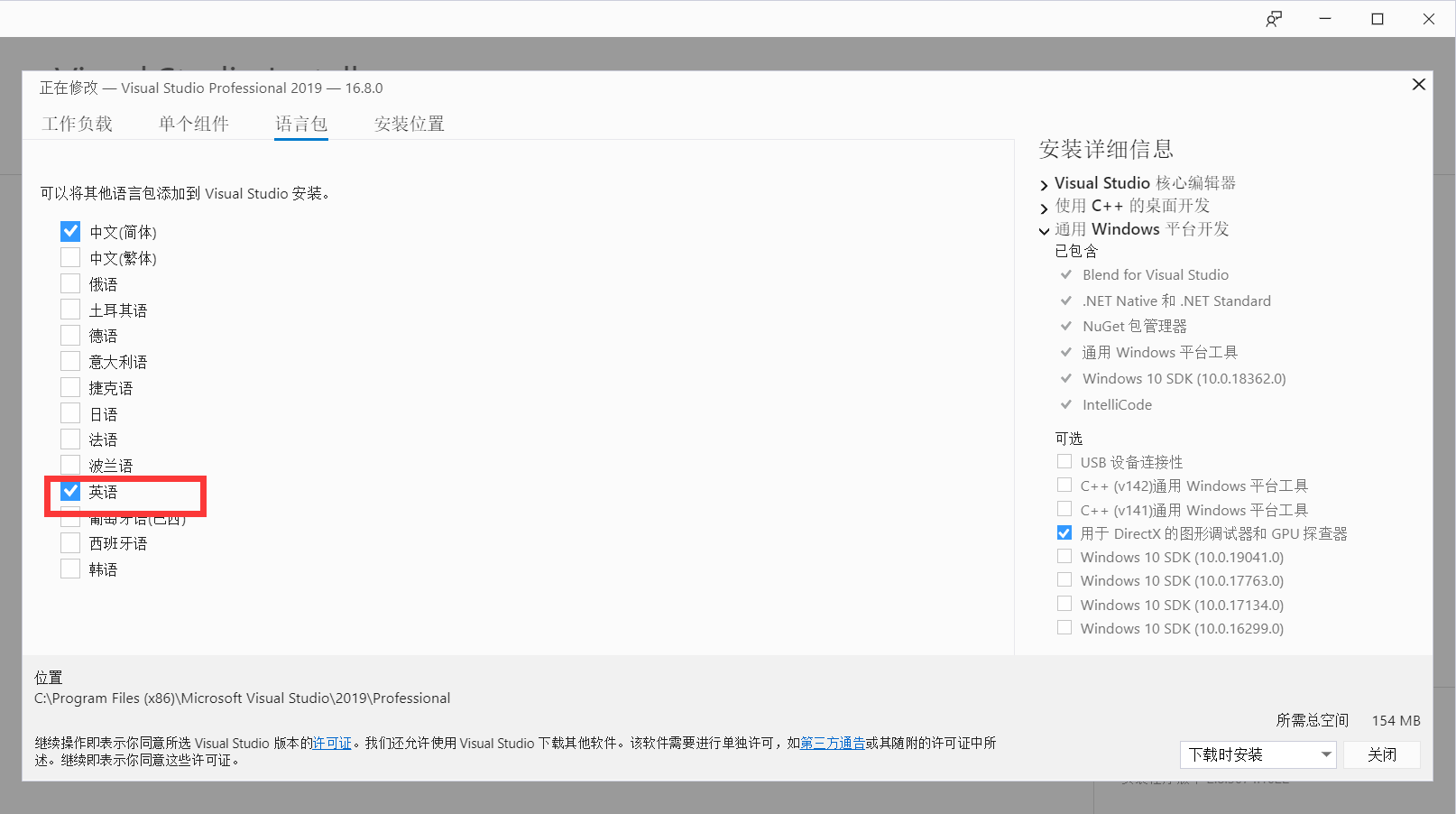Click .NET Native 和 .NET Standard item

pyautogui.click(x=1176, y=301)
